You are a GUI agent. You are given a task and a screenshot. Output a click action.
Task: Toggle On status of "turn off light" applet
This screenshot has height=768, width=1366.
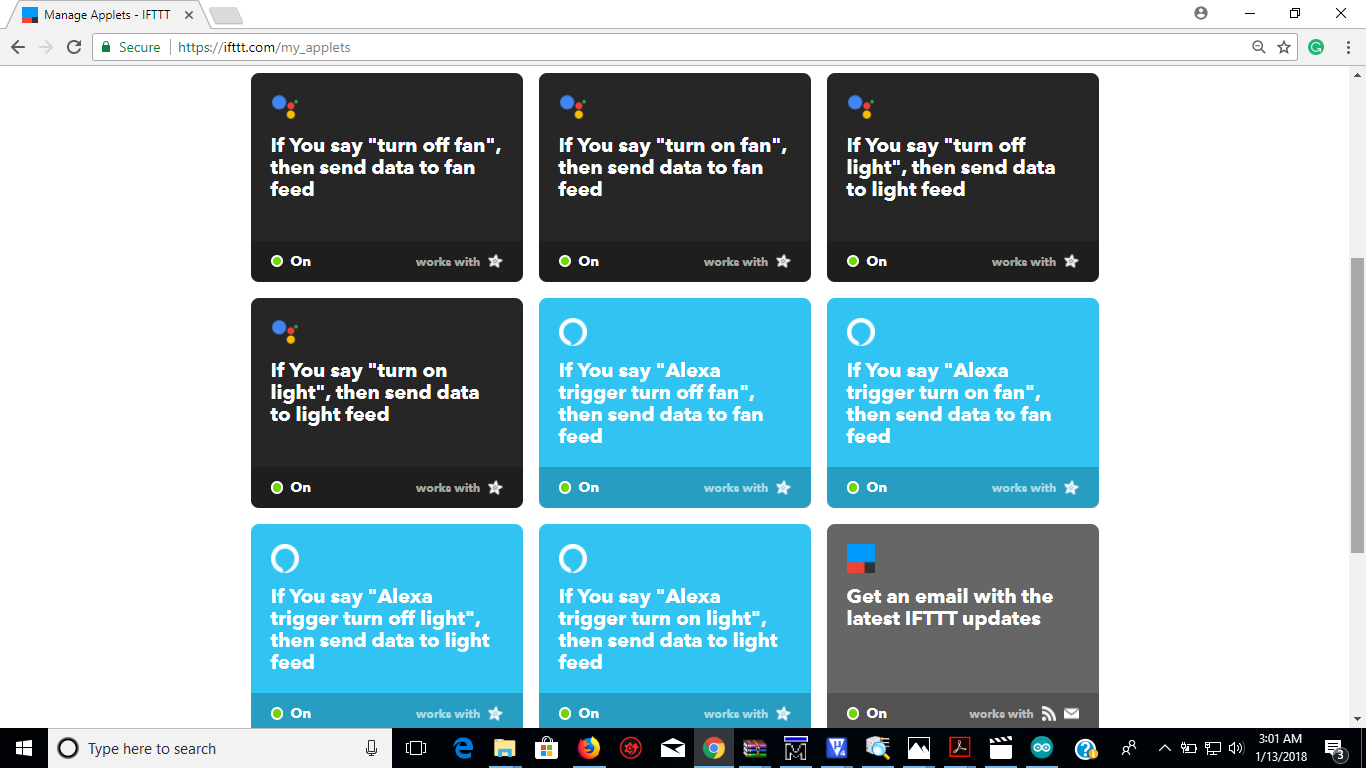867,261
